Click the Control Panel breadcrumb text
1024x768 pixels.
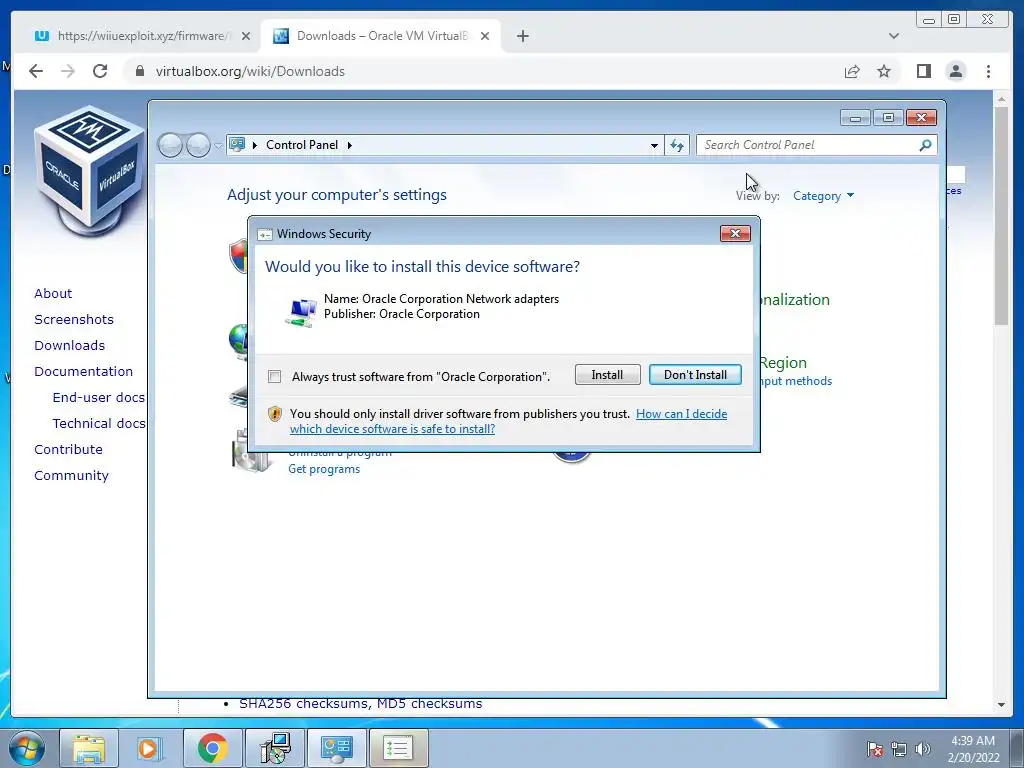[x=302, y=145]
